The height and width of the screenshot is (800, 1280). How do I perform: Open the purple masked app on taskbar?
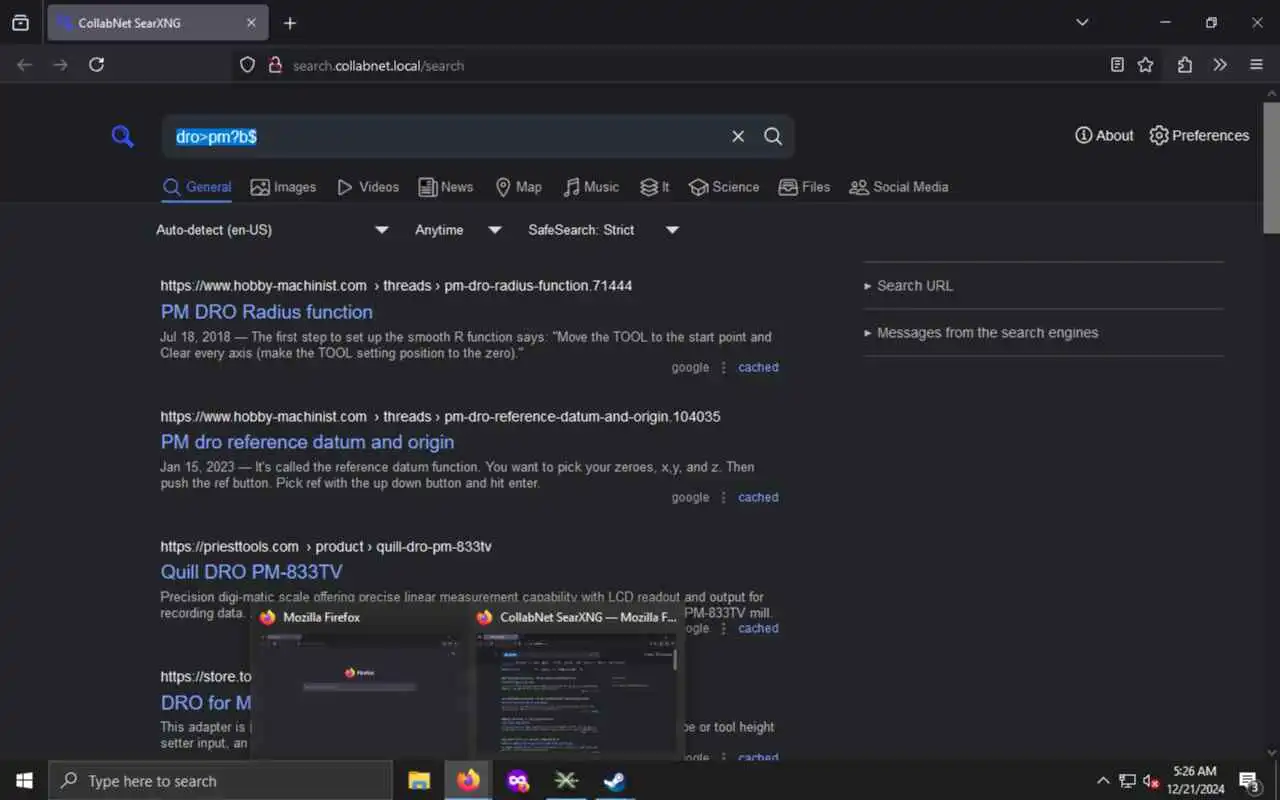517,781
